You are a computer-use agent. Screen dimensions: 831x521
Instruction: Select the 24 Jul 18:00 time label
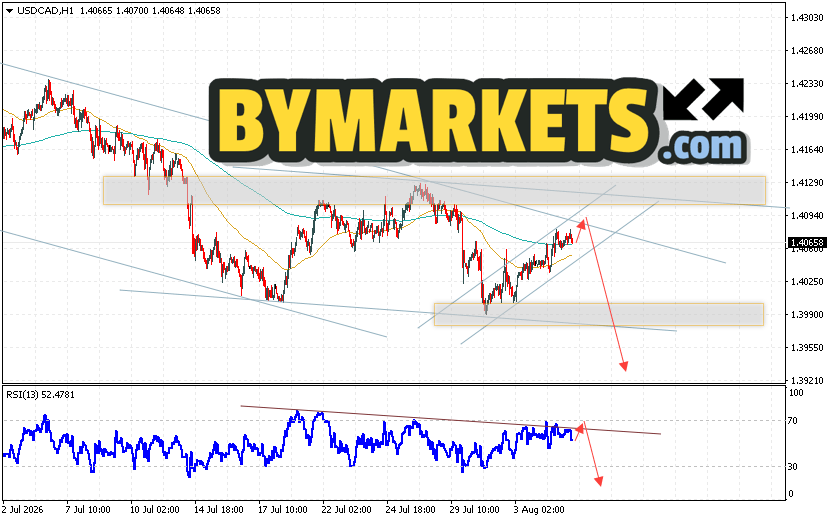[x=411, y=510]
